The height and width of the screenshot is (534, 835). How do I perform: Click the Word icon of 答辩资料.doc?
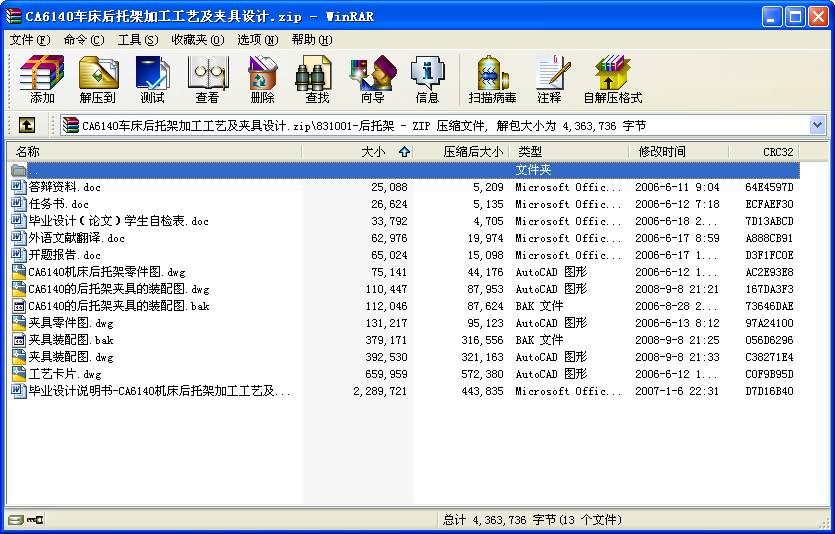coord(19,186)
